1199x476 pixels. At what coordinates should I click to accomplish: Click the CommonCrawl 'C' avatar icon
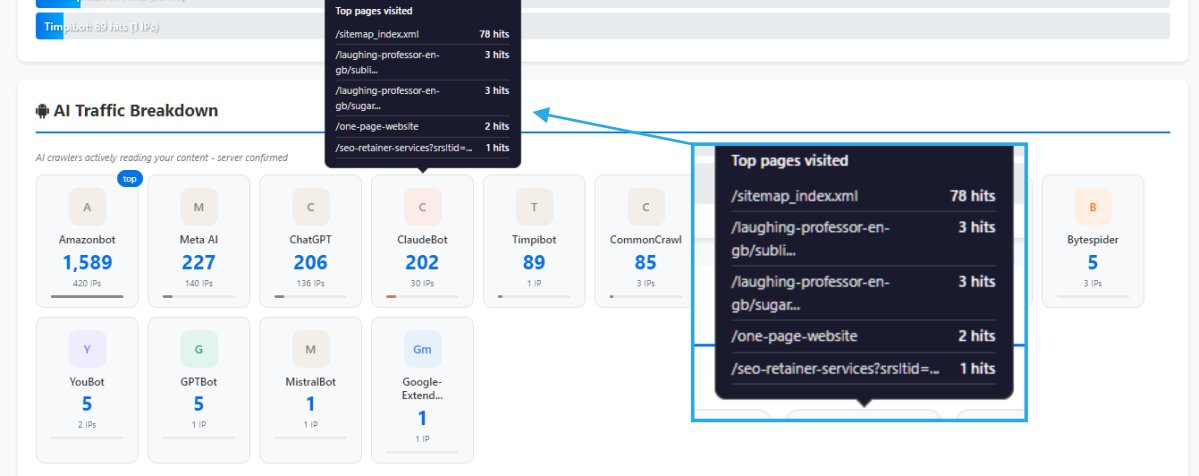pos(646,207)
